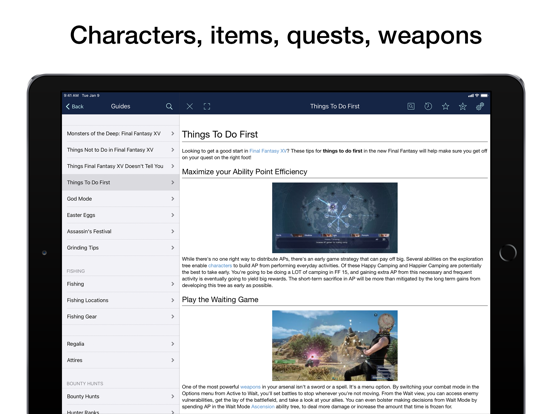
Task: Tap the search magnifier in Guides header
Action: tap(169, 106)
